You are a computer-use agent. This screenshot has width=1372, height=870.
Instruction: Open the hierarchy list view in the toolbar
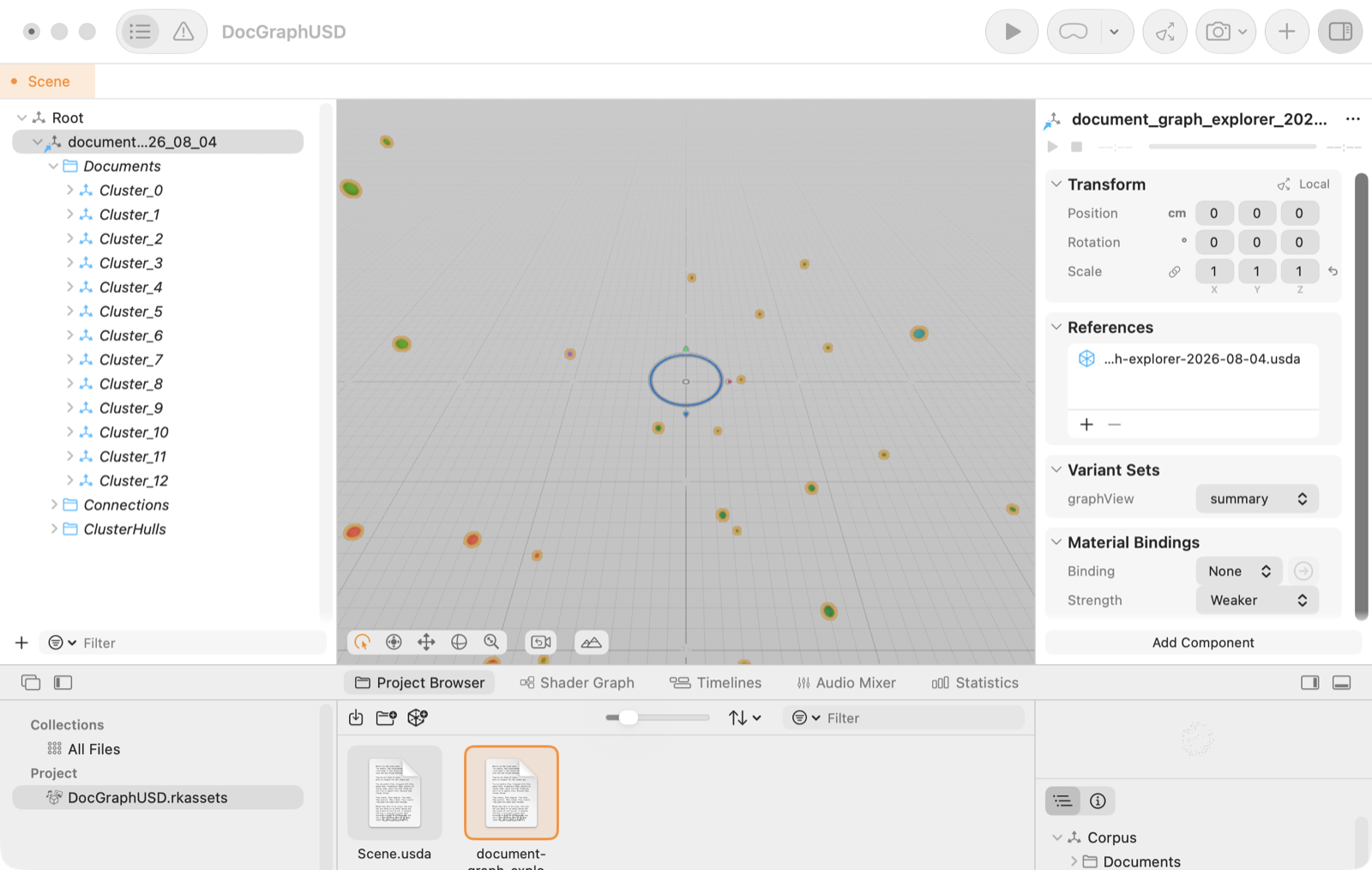(x=140, y=32)
